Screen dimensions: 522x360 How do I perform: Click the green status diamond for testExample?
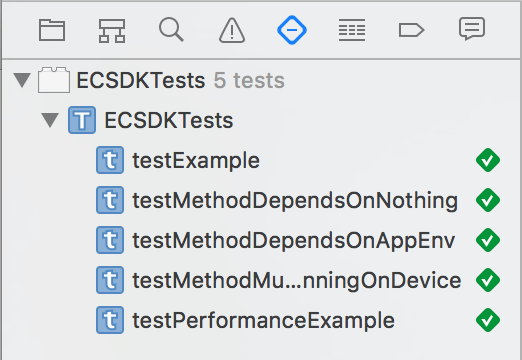tap(488, 160)
